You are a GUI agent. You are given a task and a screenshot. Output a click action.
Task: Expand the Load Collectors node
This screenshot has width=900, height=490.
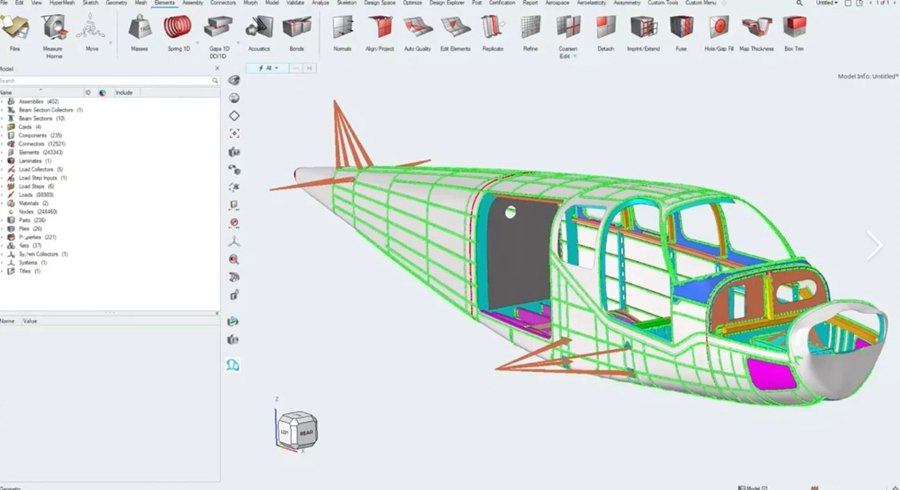[2, 169]
